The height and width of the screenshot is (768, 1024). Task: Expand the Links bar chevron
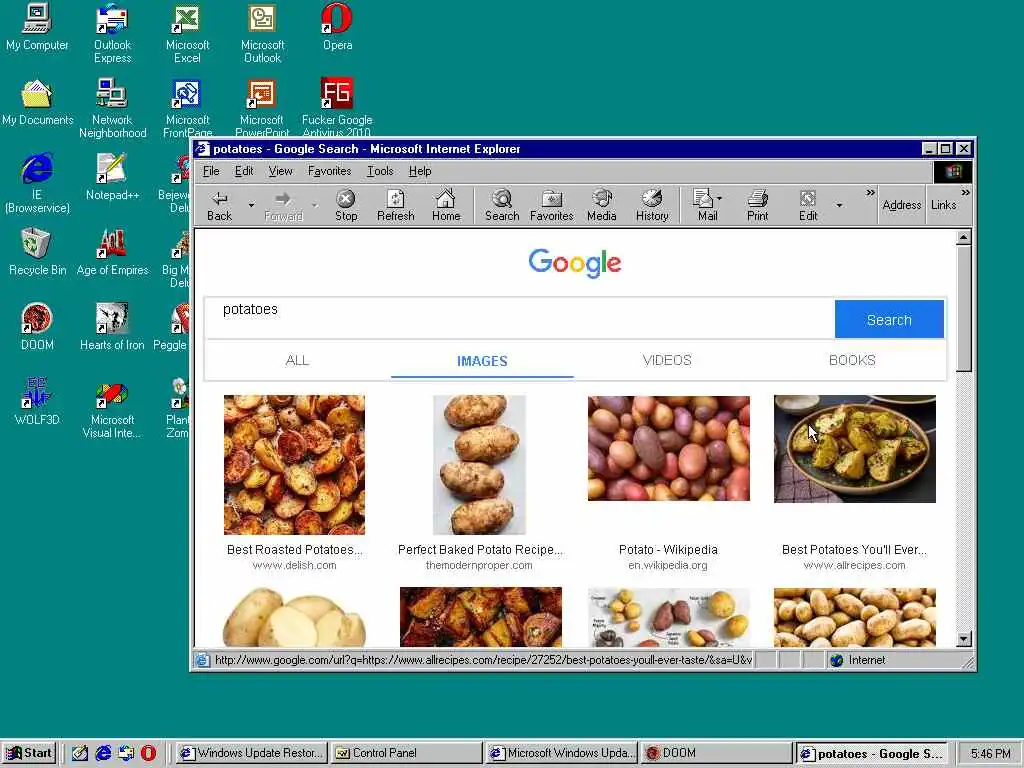tap(965, 193)
